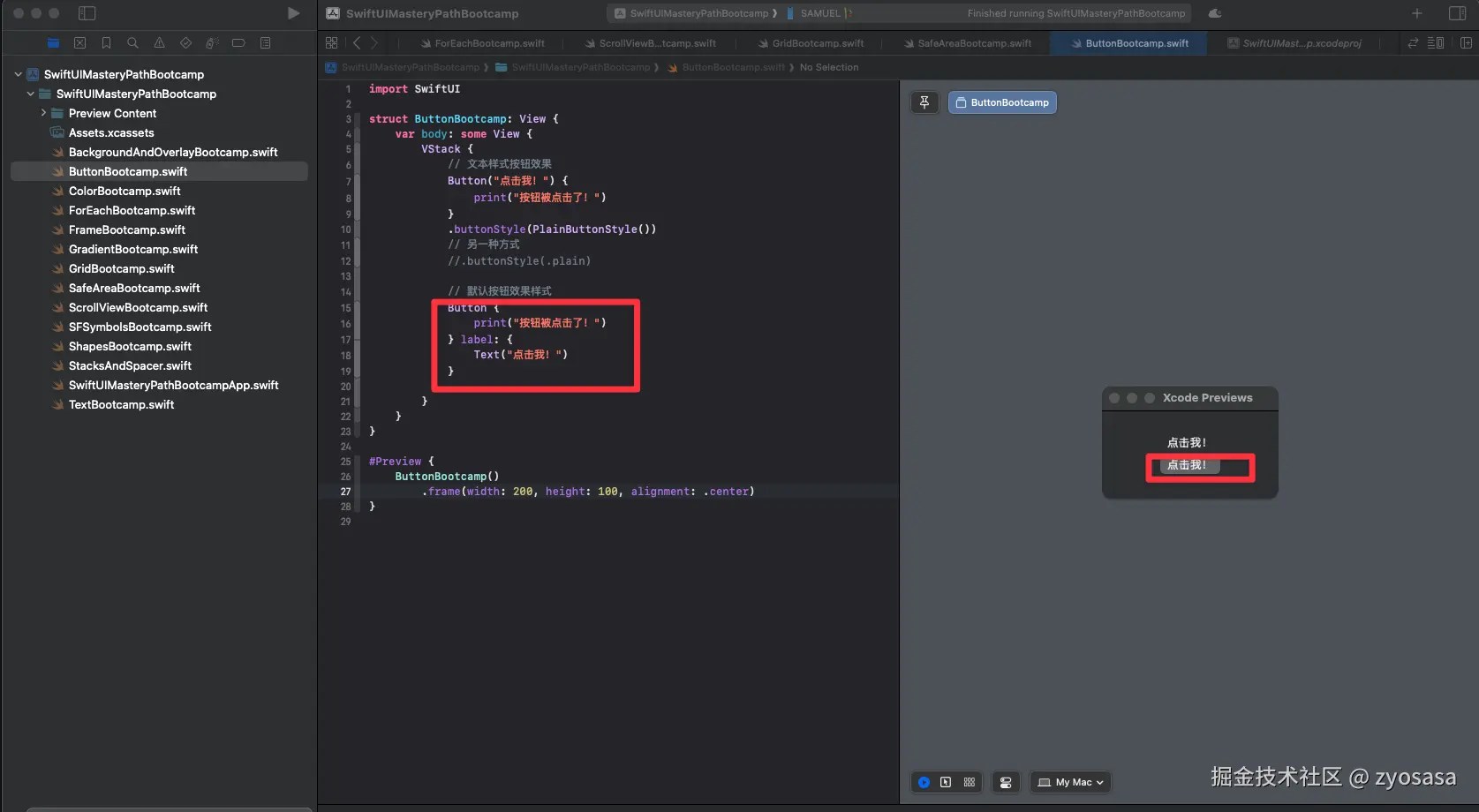Click line number 27 in the gutter

click(x=345, y=492)
